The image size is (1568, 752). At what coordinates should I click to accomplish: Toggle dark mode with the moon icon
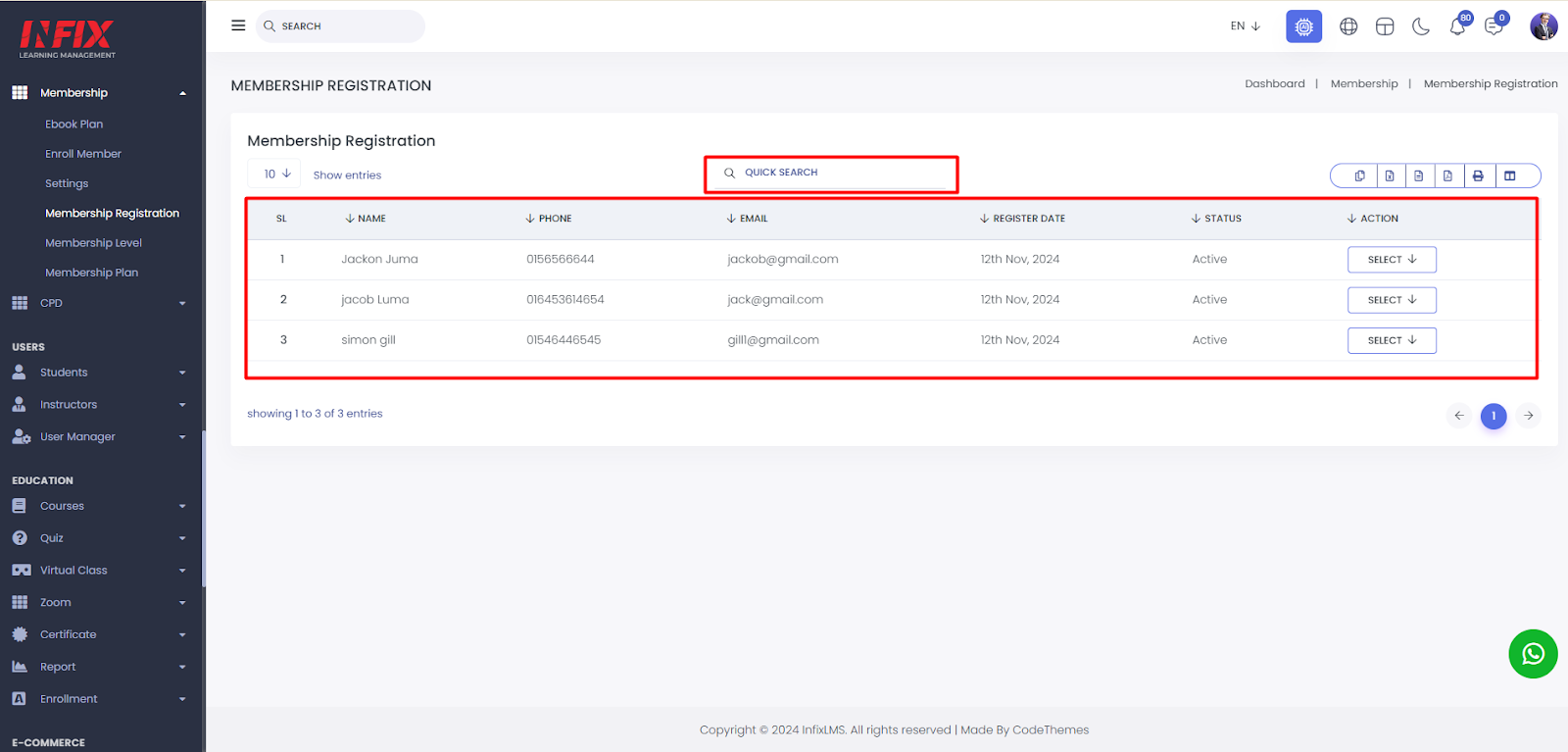click(1421, 26)
